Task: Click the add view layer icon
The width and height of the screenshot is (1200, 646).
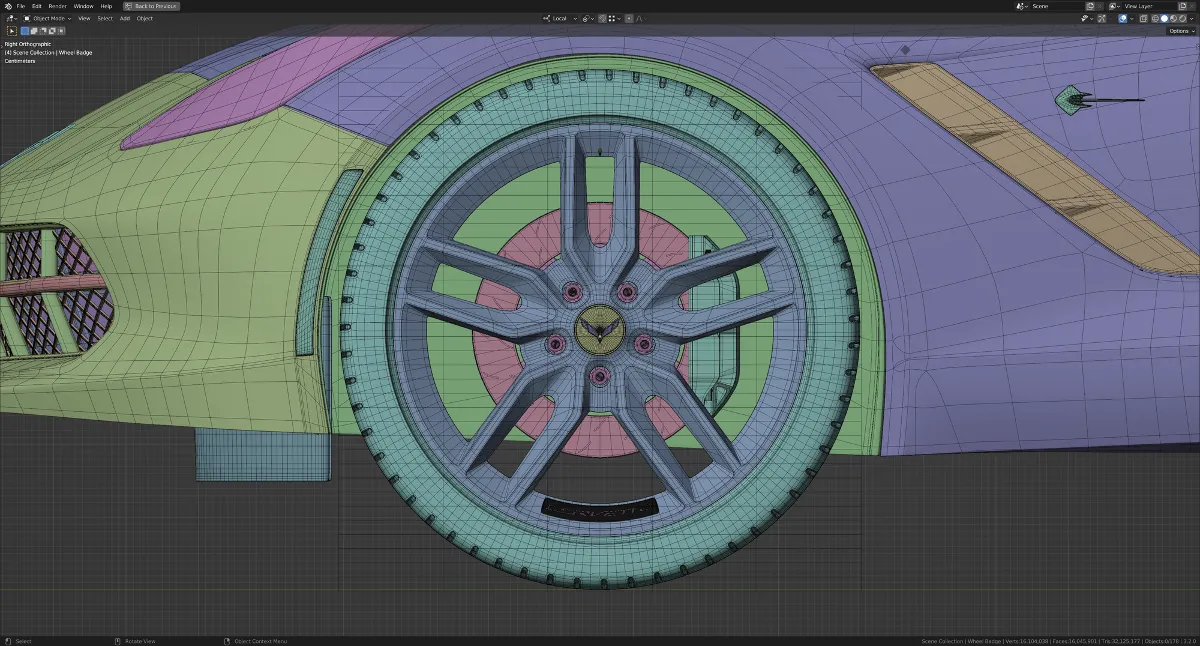Action: click(x=1180, y=6)
